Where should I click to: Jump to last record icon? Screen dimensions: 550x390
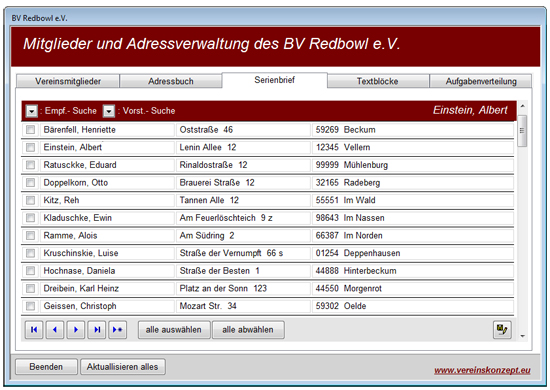click(x=97, y=330)
